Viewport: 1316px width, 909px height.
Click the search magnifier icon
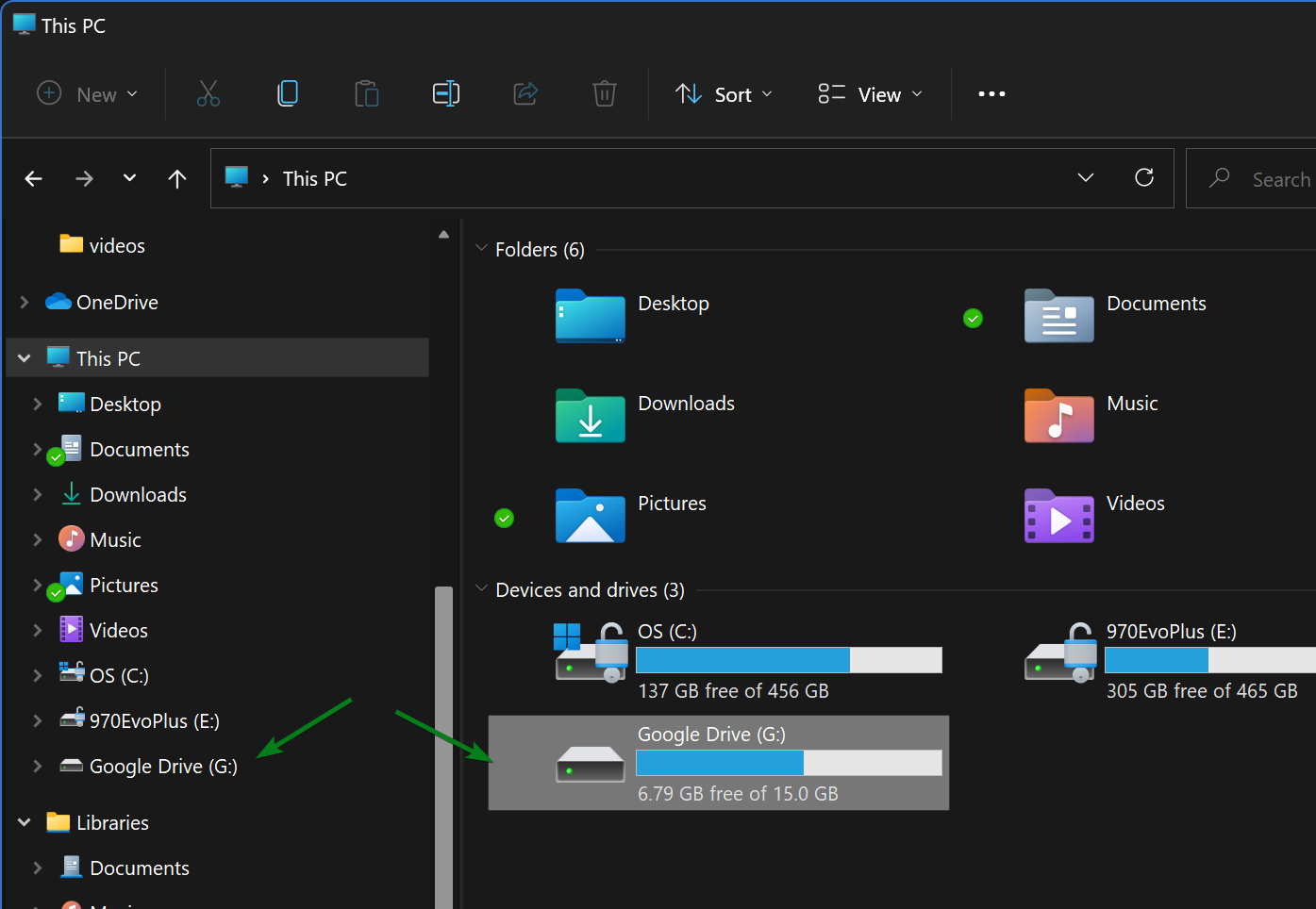click(x=1220, y=177)
